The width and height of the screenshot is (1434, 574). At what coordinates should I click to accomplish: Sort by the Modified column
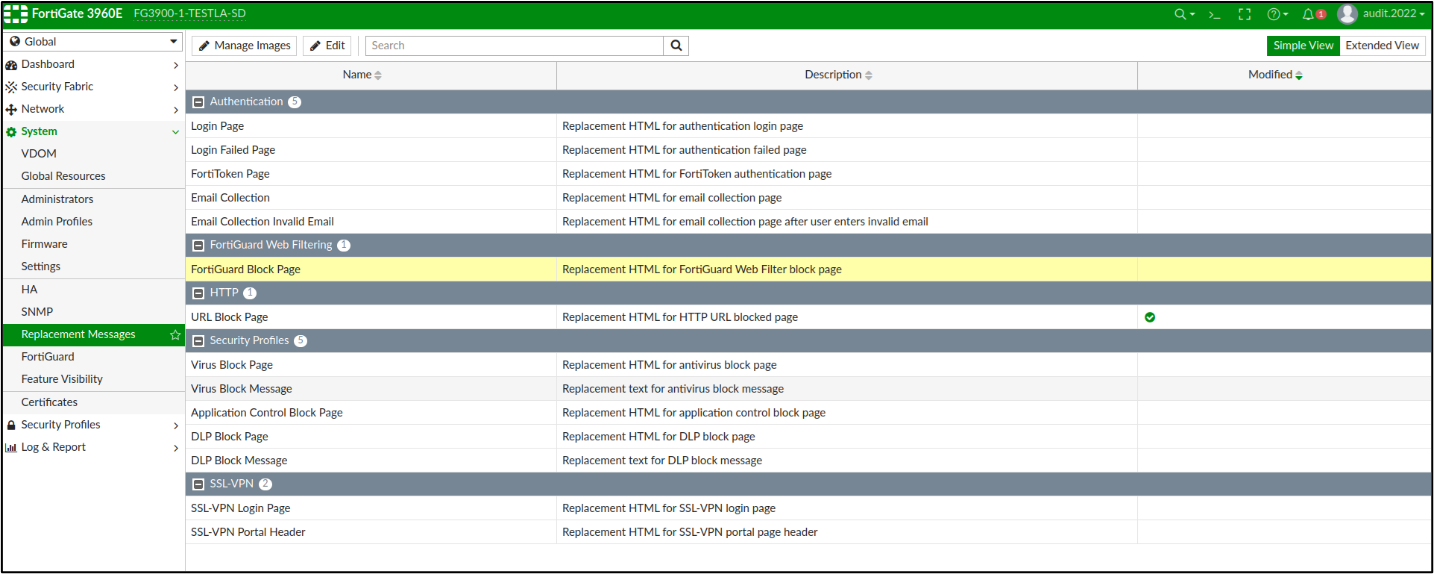point(1284,75)
